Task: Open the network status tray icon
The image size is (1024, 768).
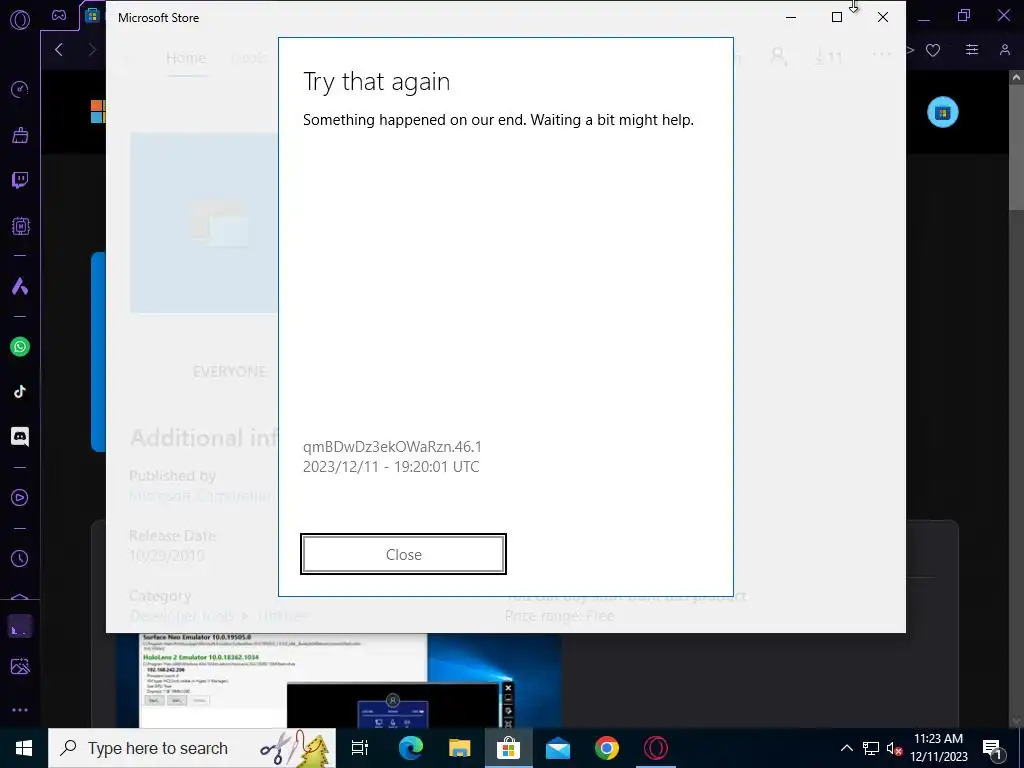Action: 871,748
